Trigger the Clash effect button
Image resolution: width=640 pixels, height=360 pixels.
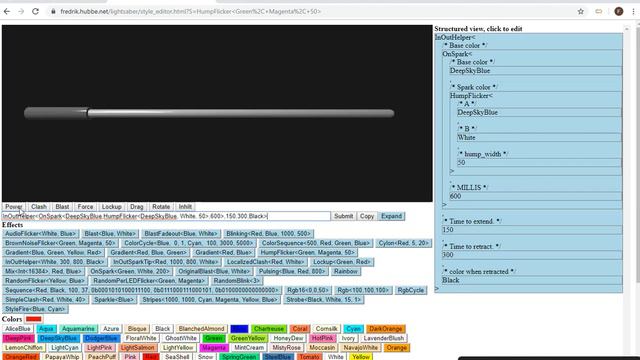[39, 207]
